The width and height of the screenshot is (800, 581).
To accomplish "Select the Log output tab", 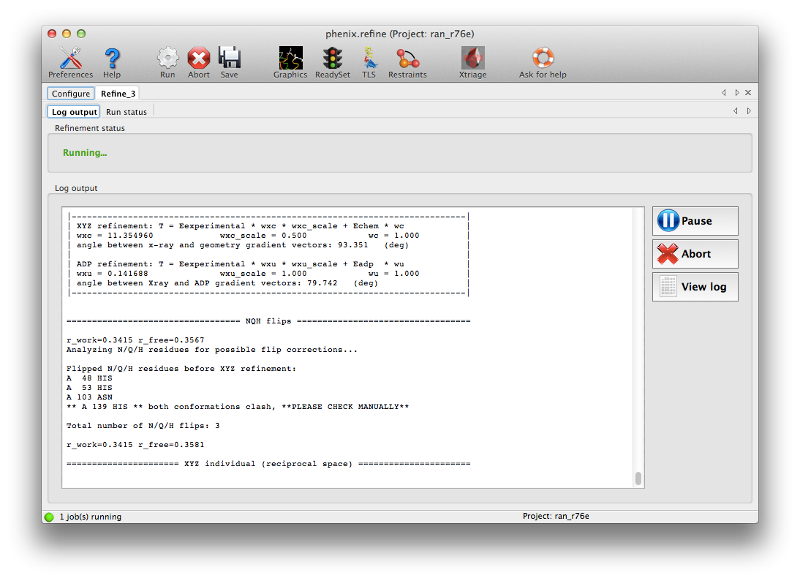I will (x=73, y=112).
